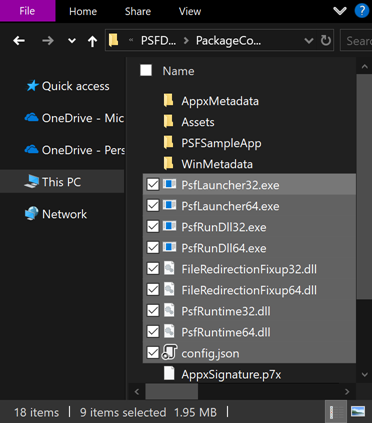Screen dimensions: 372x423
Task: Click PSFD... breadcrumb in address bar
Action: pyautogui.click(x=158, y=41)
